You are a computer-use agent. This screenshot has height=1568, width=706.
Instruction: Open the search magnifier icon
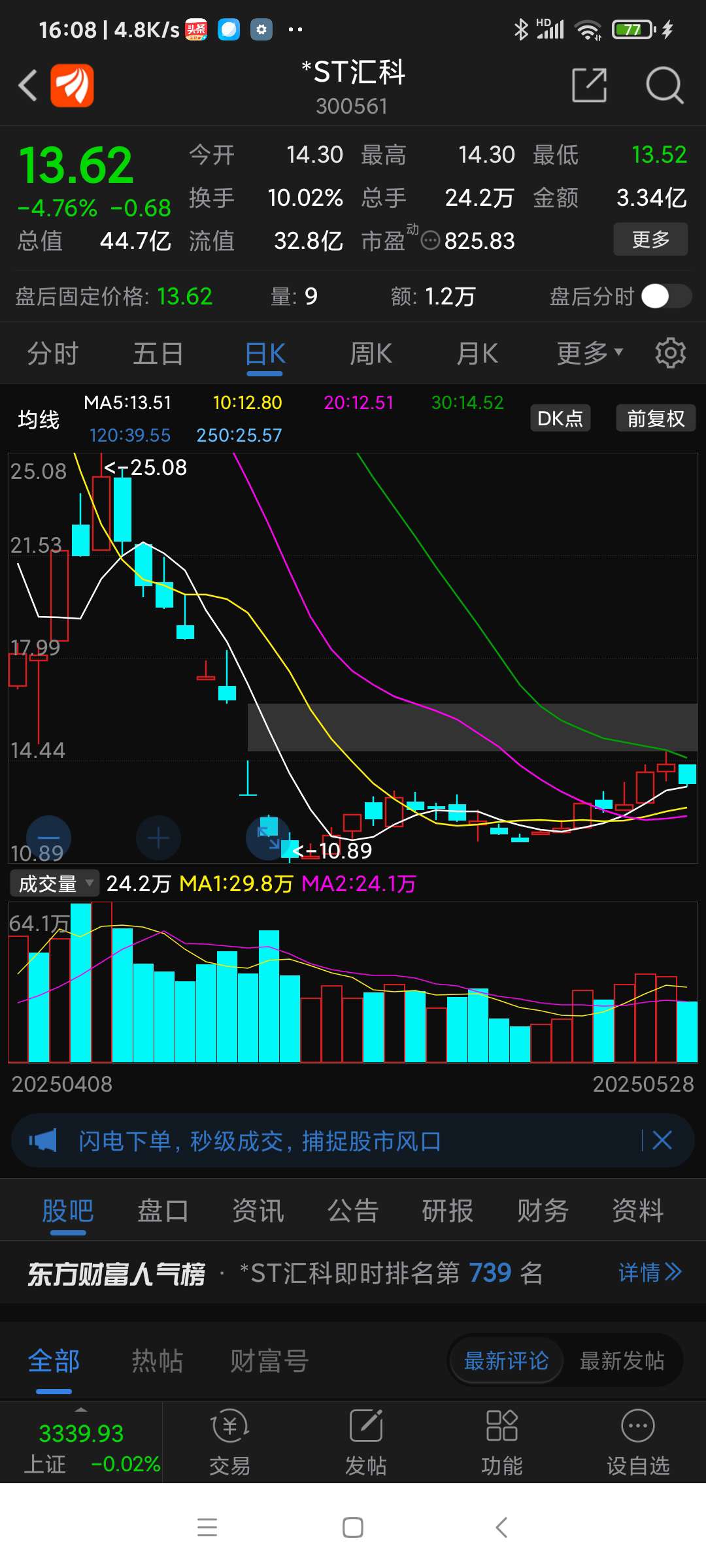point(664,85)
